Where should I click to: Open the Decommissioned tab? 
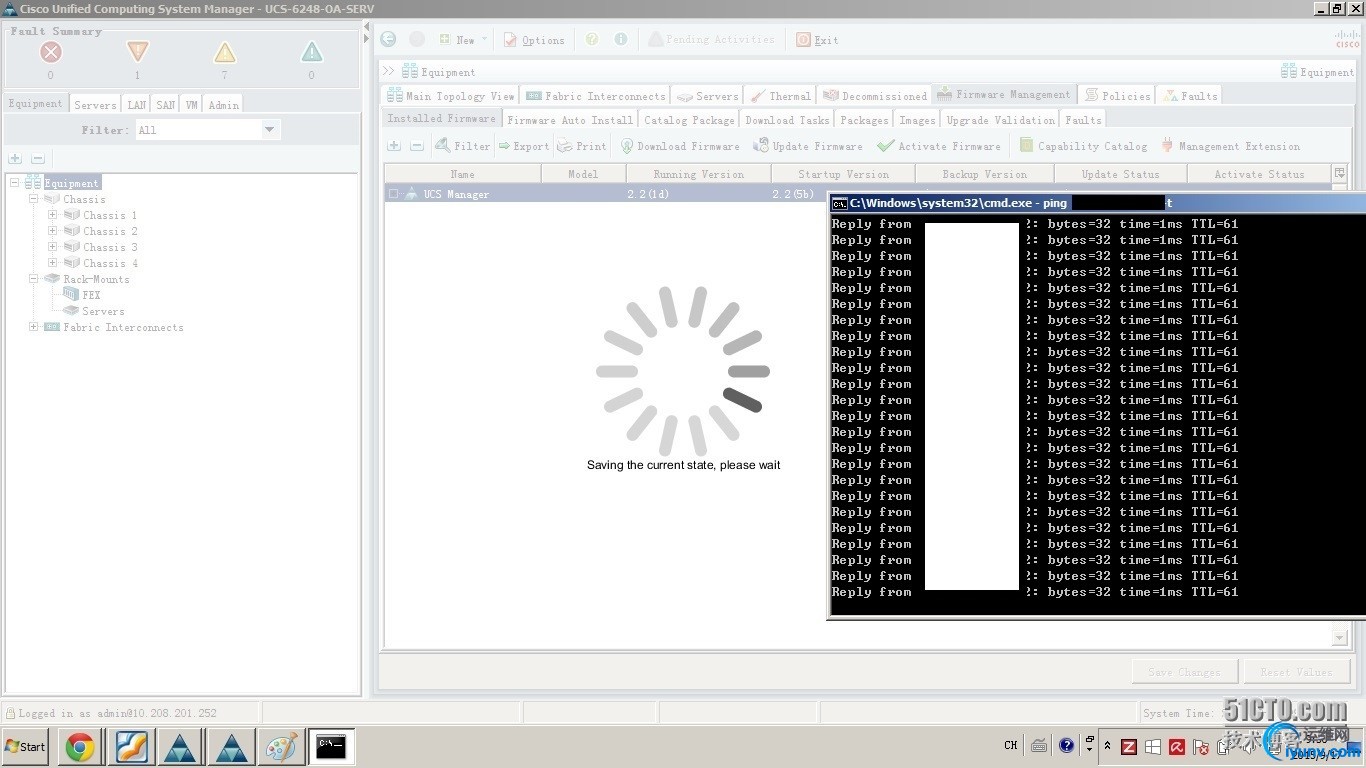875,96
